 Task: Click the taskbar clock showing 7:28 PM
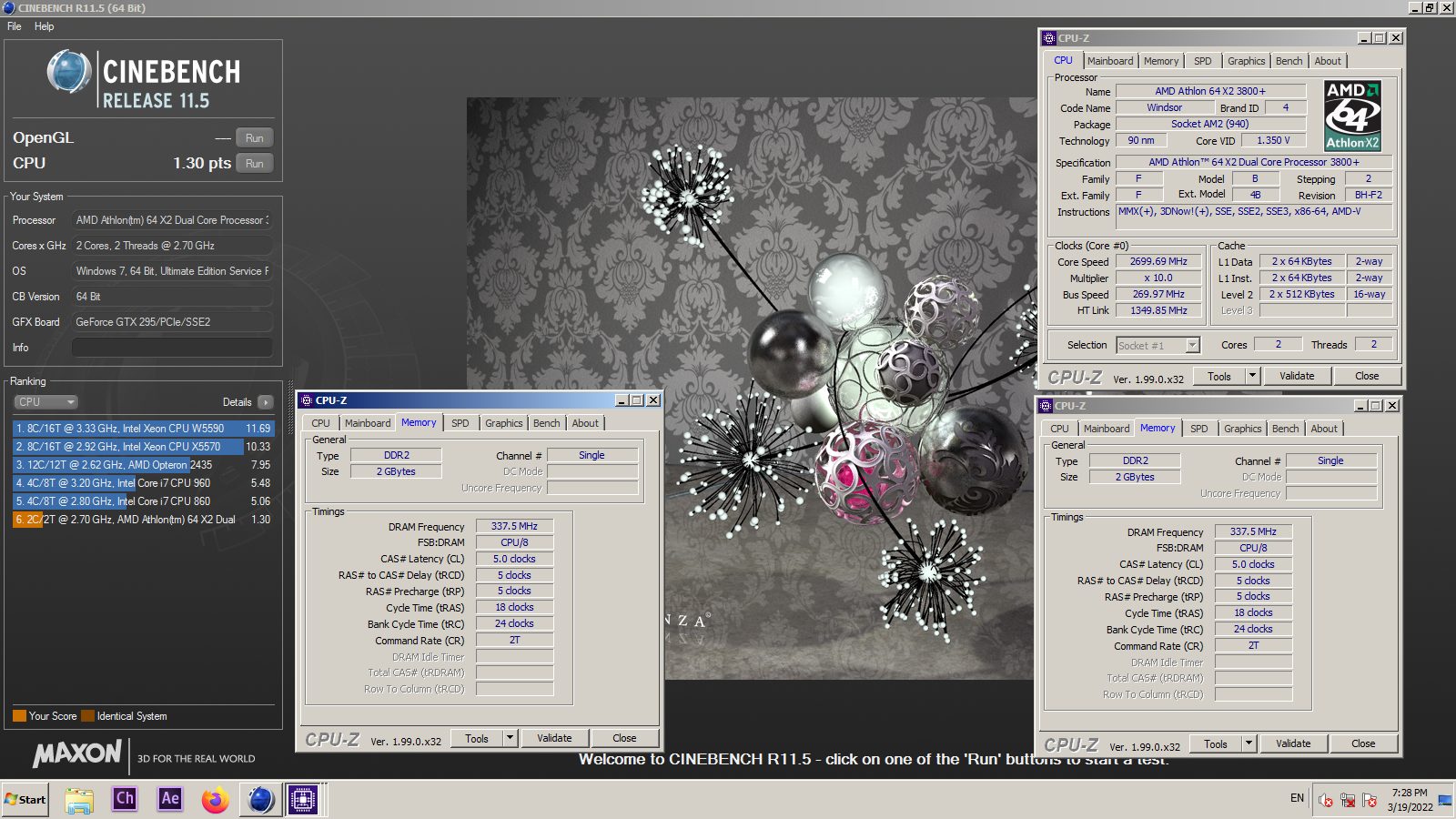pos(1410,799)
